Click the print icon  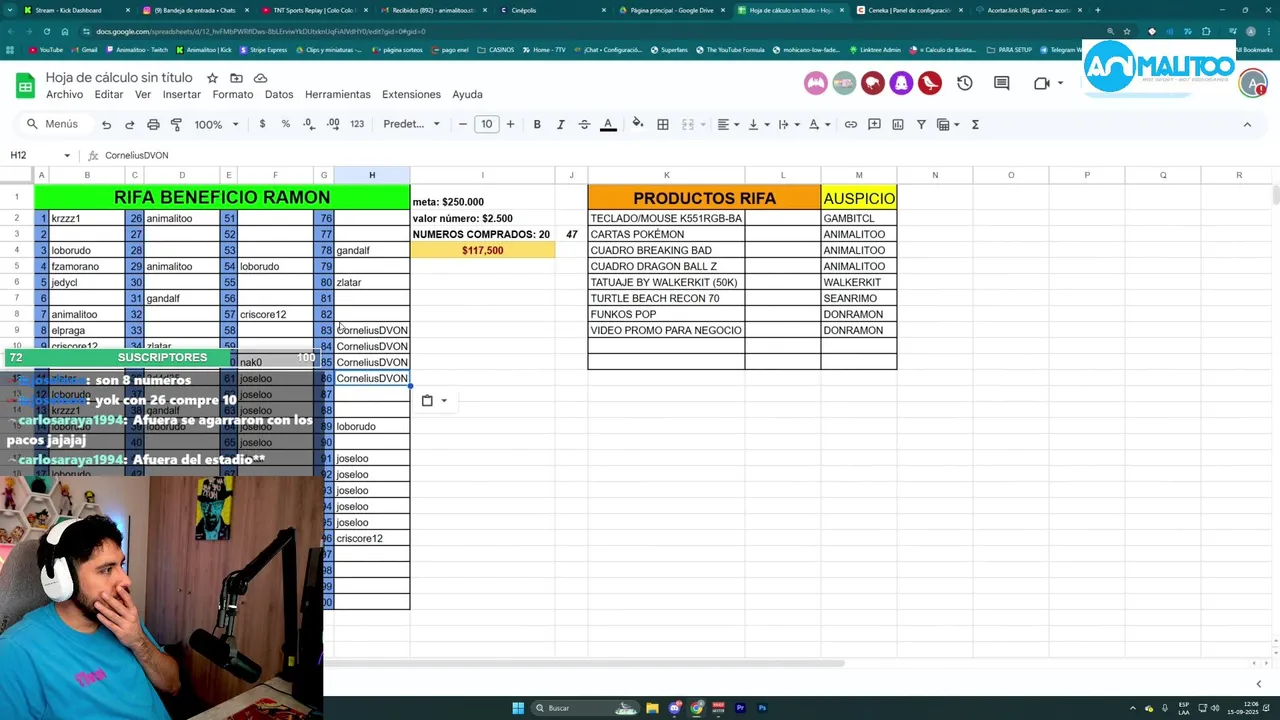point(153,124)
